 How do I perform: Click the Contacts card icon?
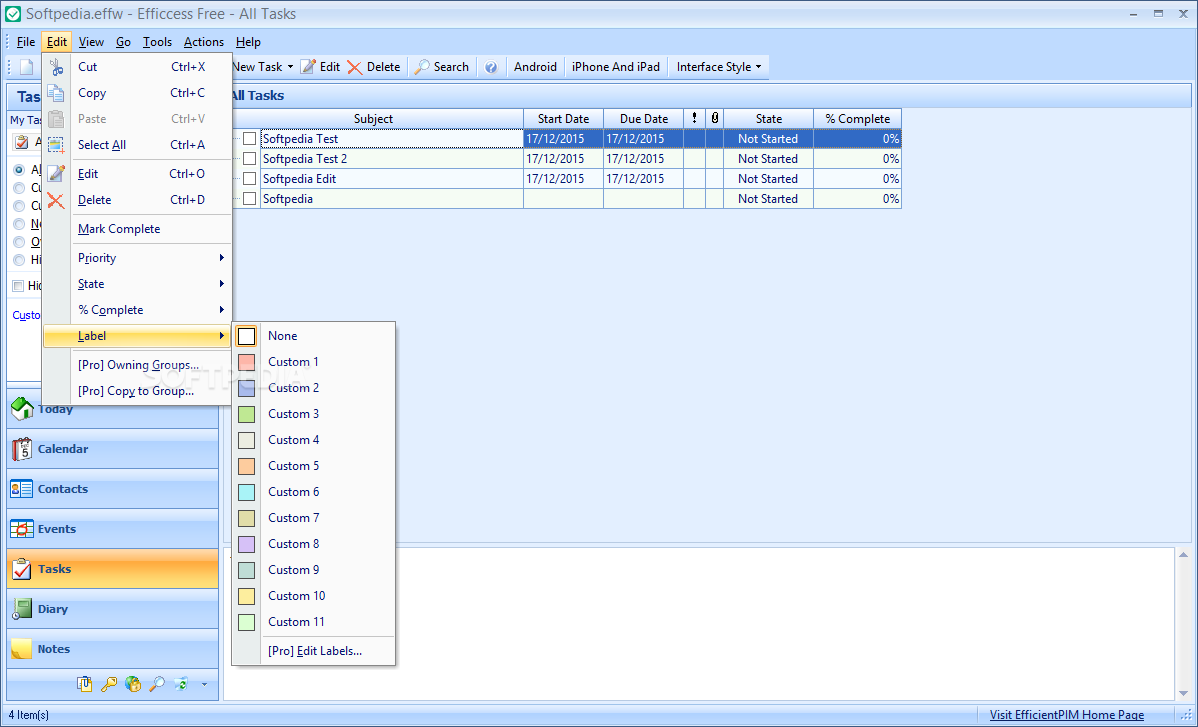(x=21, y=489)
